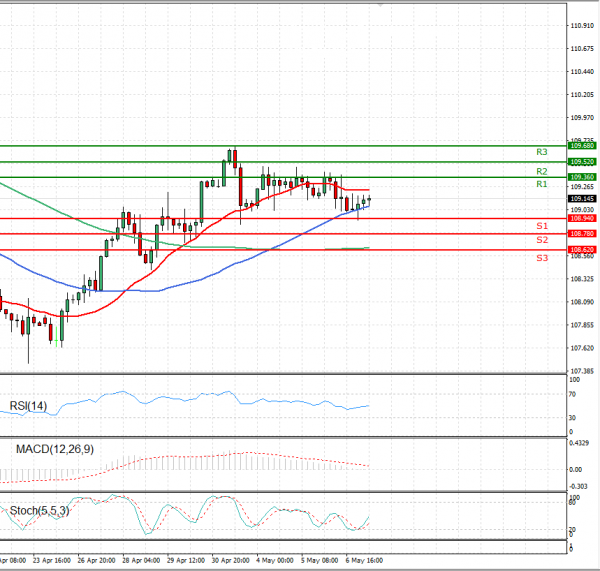Select the 109.360 green price tag
Viewport: 600px width, 571px height.
click(582, 177)
